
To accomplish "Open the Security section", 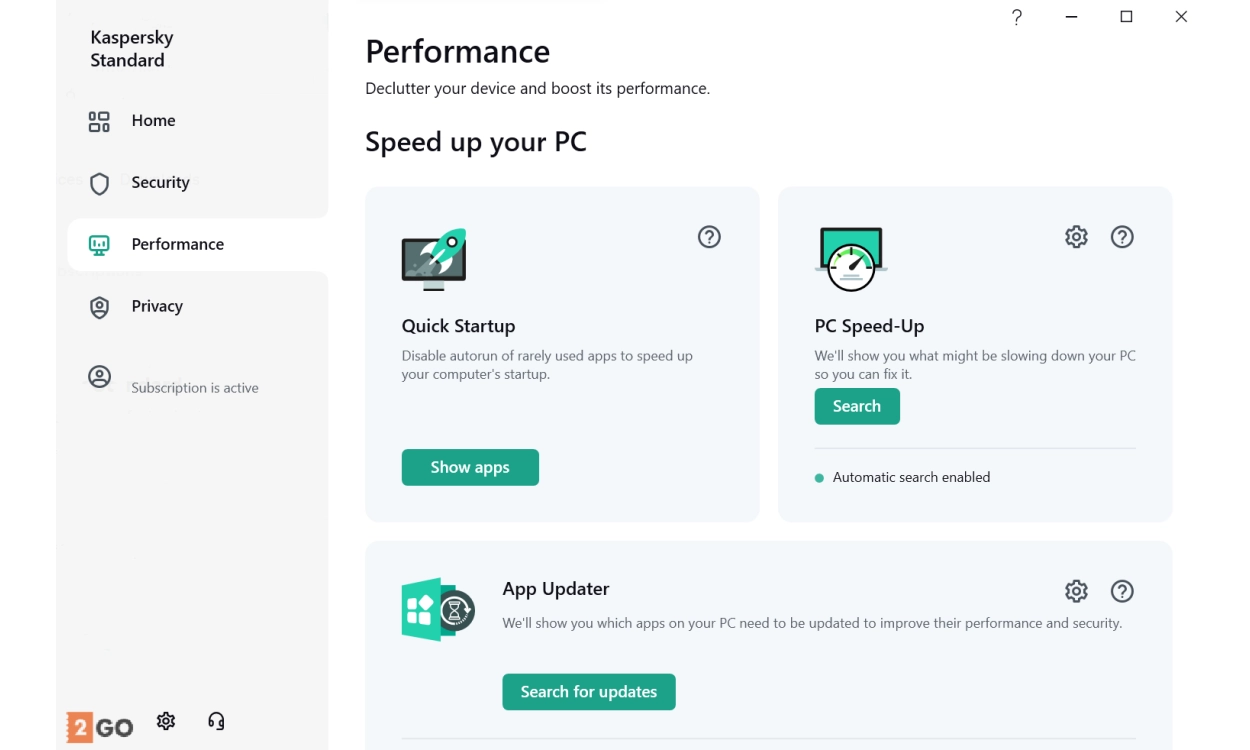I will [x=160, y=183].
